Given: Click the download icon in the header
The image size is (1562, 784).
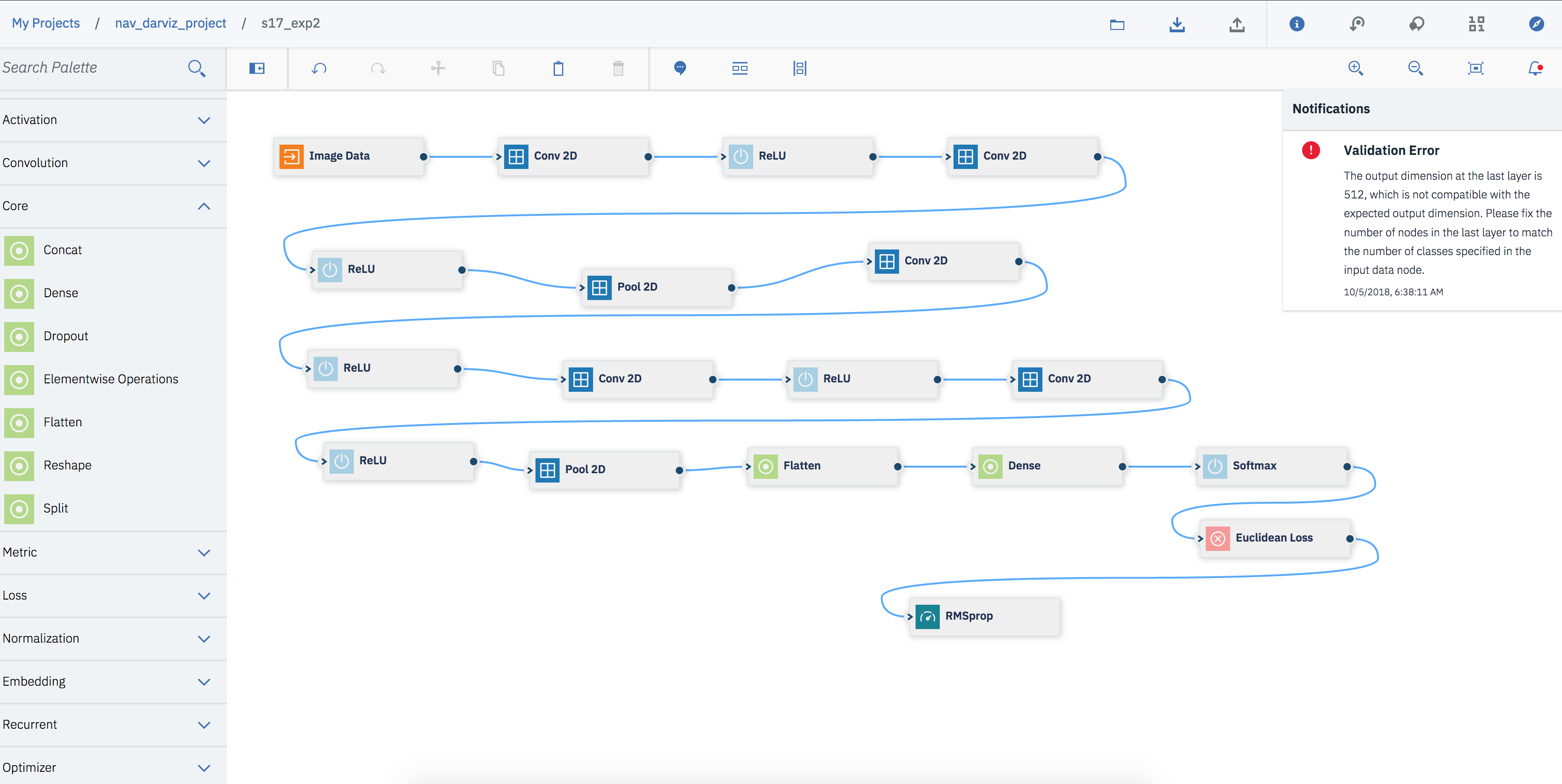Looking at the screenshot, I should [x=1177, y=24].
